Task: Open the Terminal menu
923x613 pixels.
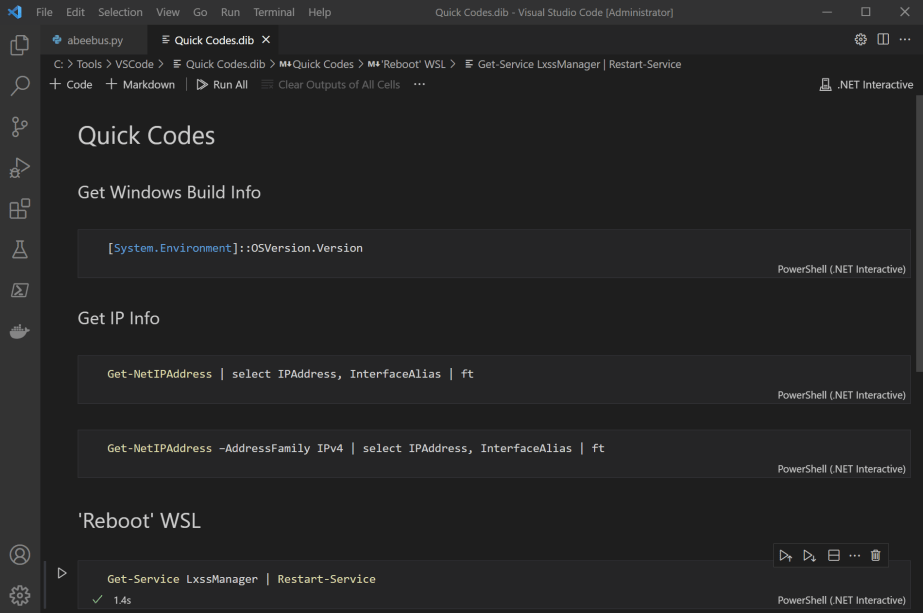Action: pos(273,12)
